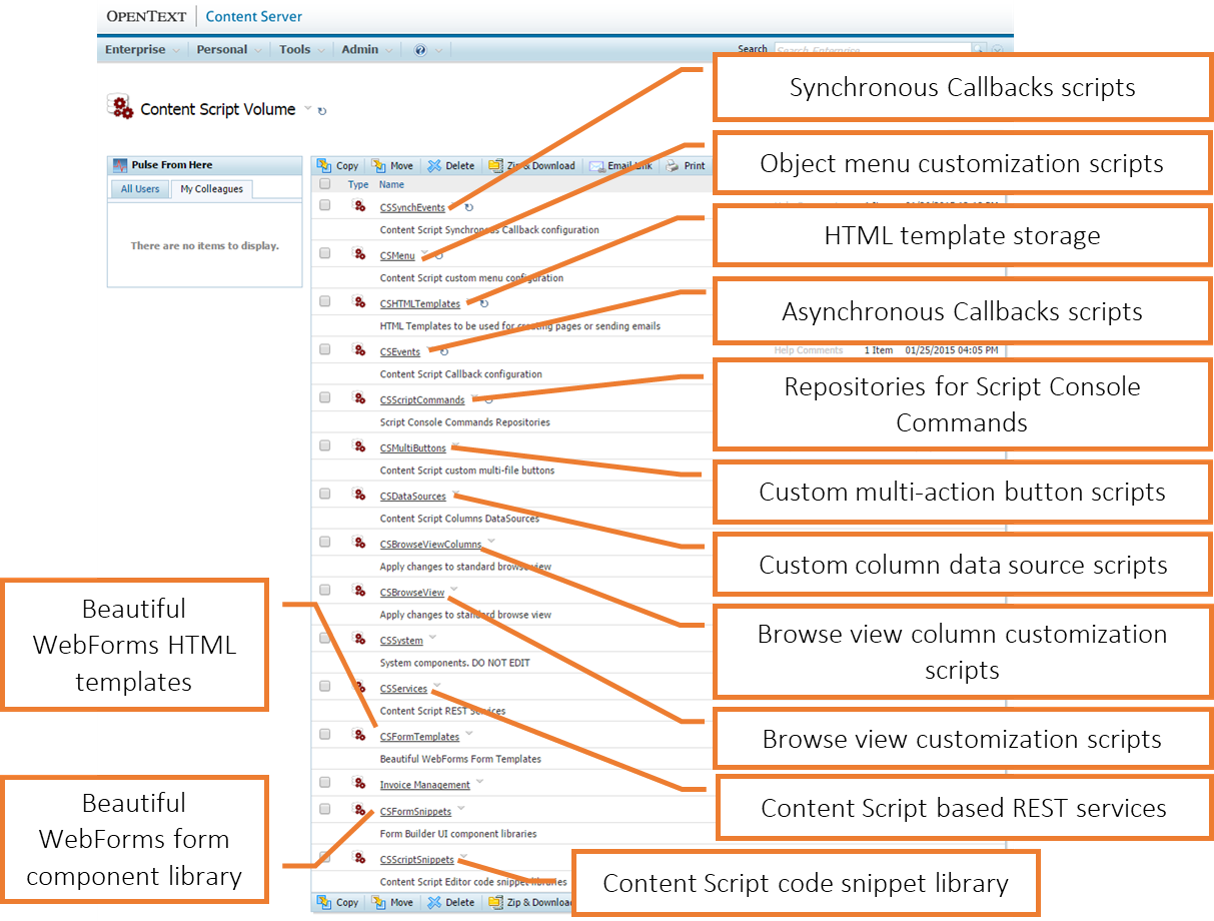Click the Content Script Volume gear icon
Image resolution: width=1214 pixels, height=921 pixels.
click(121, 108)
